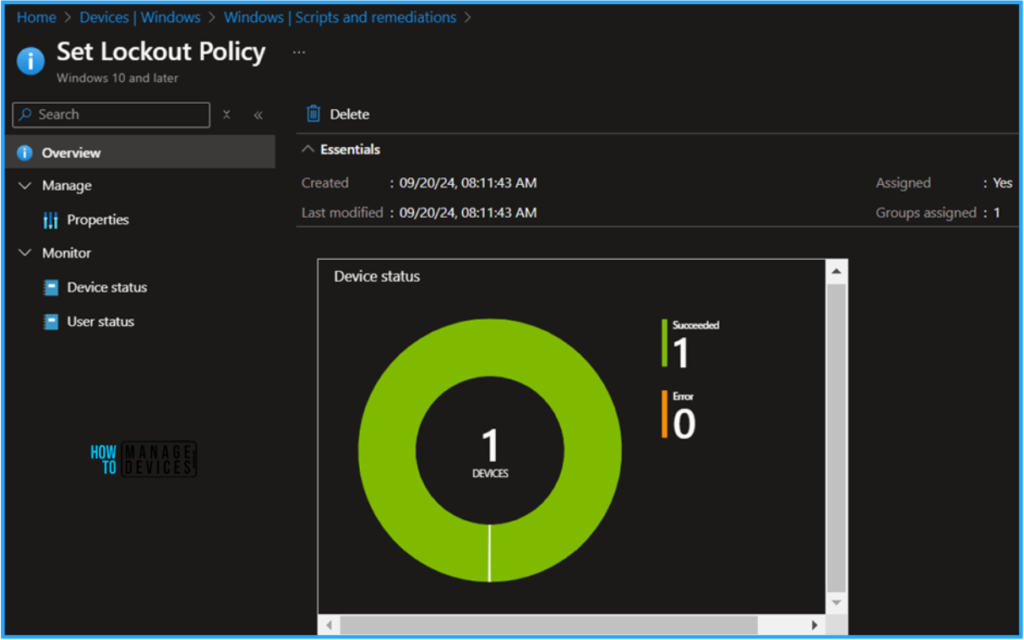Click the scroll down arrow of vertical scrollbar
The width and height of the screenshot is (1024, 640).
click(x=836, y=603)
